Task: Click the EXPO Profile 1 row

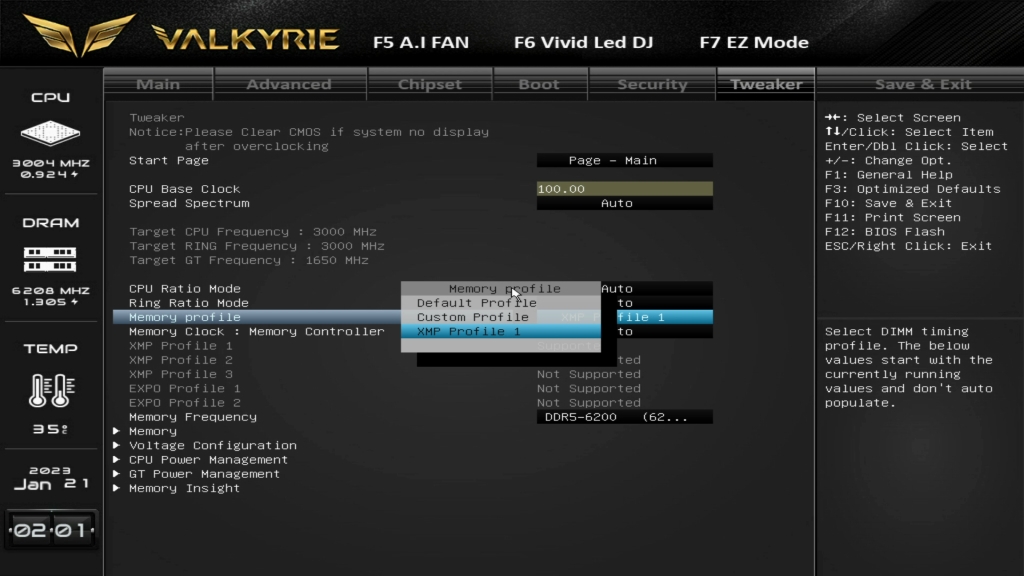Action: pyautogui.click(x=184, y=389)
